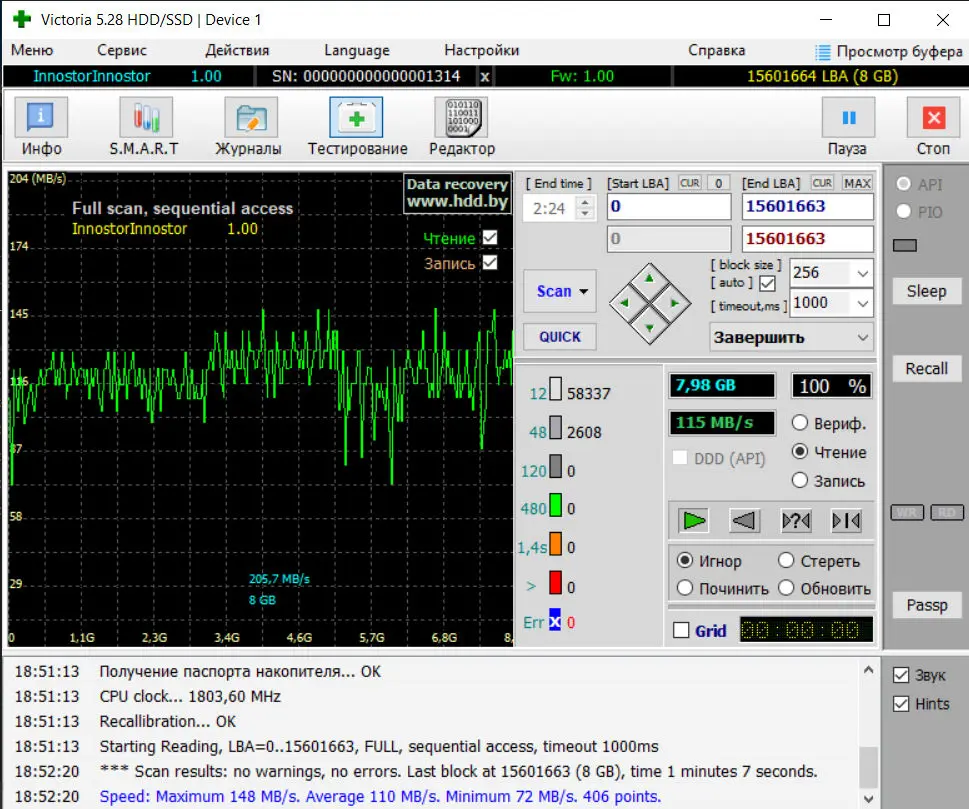Viewport: 969px width, 809px height.
Task: Toggle the Запись graph checkbox
Action: tap(490, 263)
